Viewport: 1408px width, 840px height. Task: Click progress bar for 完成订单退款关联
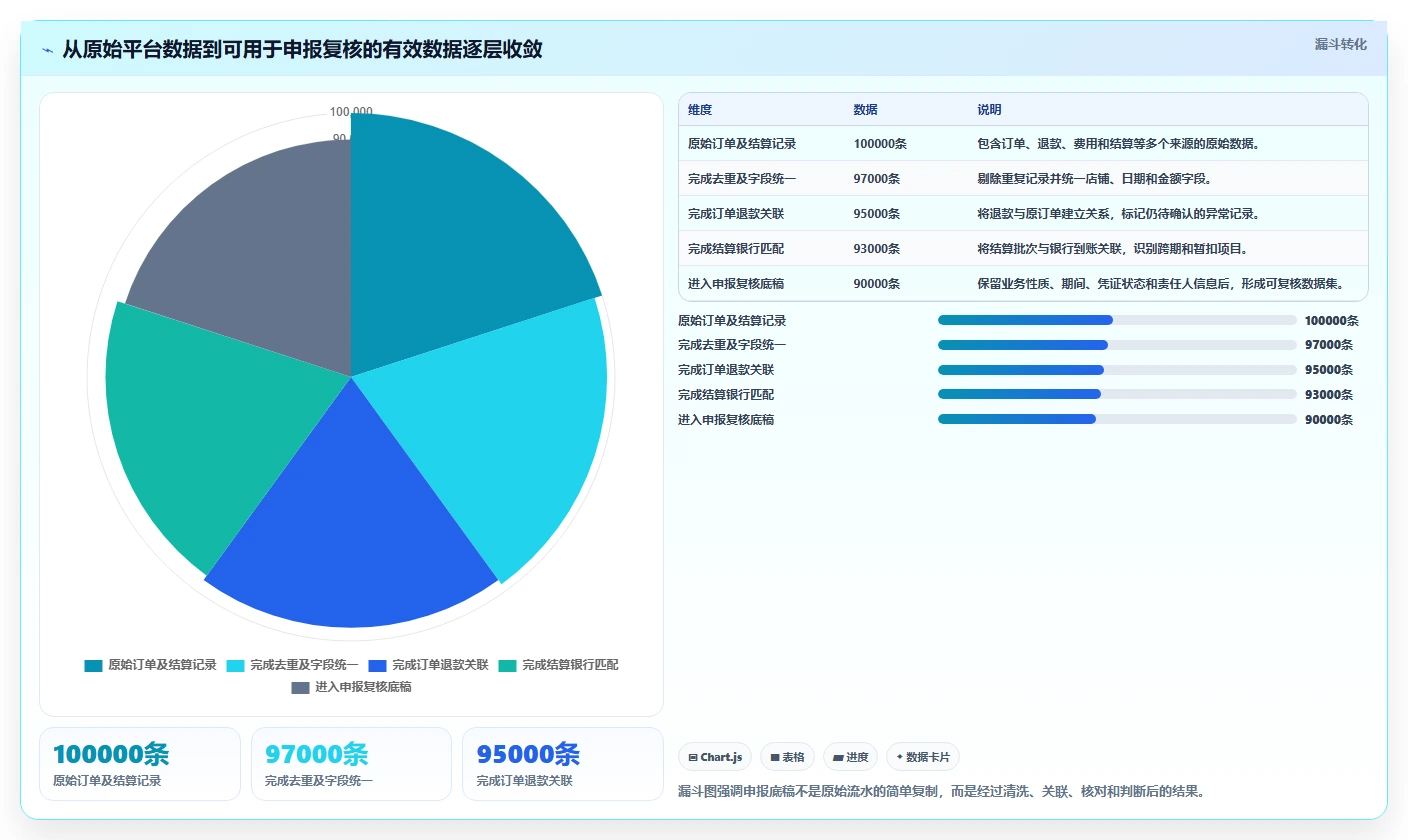tap(1117, 370)
